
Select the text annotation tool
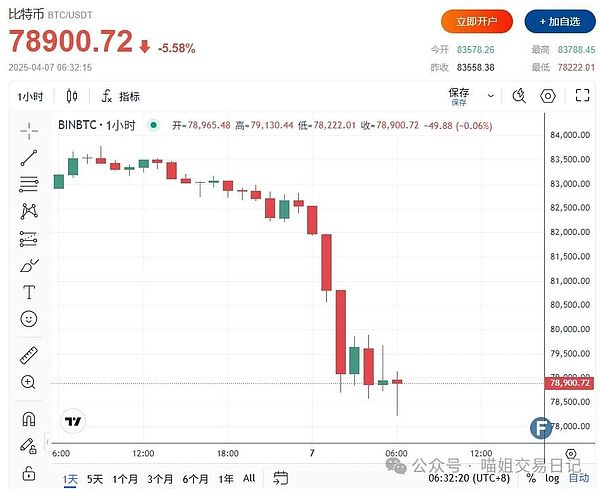click(x=29, y=292)
